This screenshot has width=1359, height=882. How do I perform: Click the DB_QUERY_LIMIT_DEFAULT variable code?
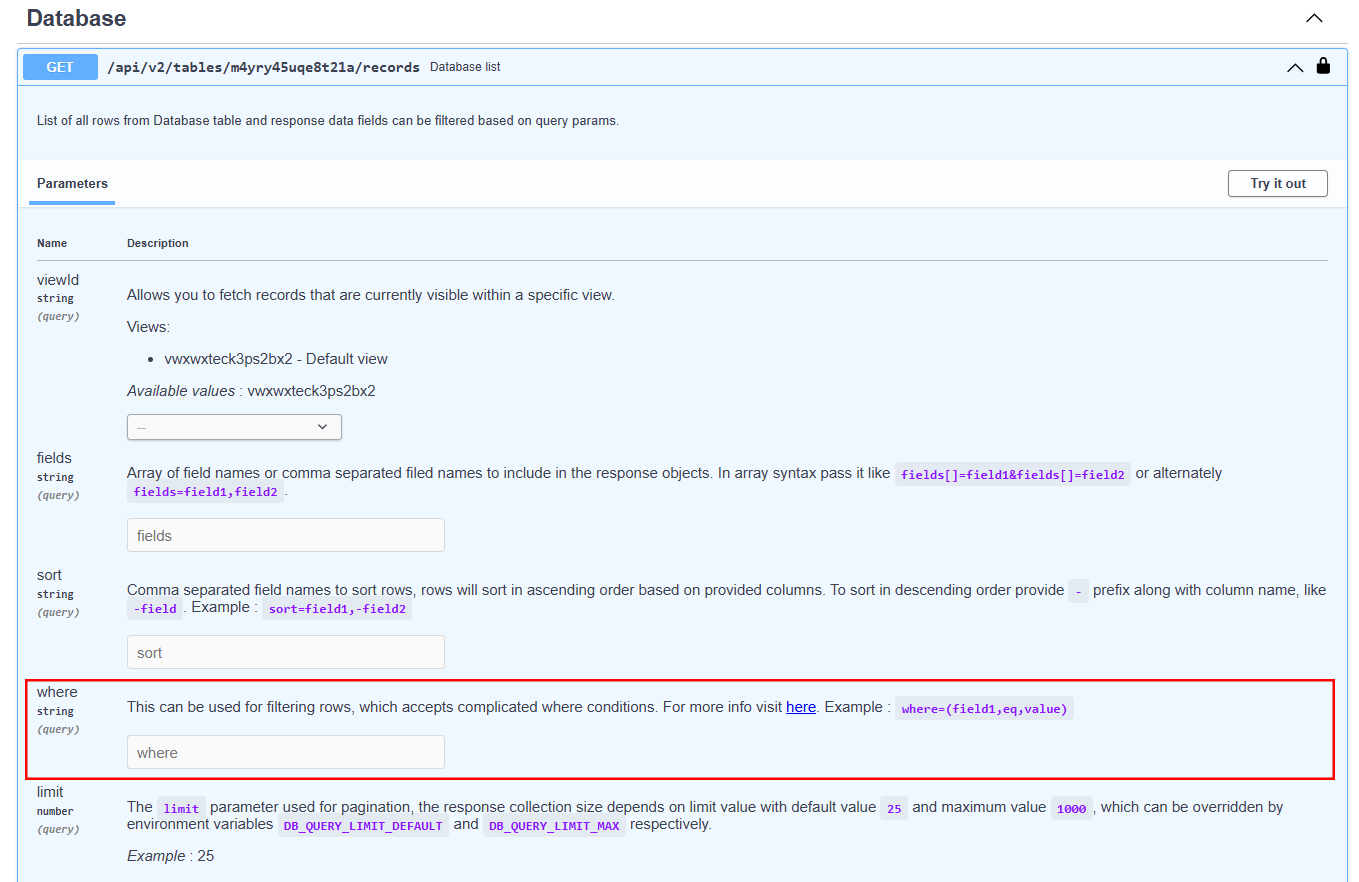click(363, 826)
